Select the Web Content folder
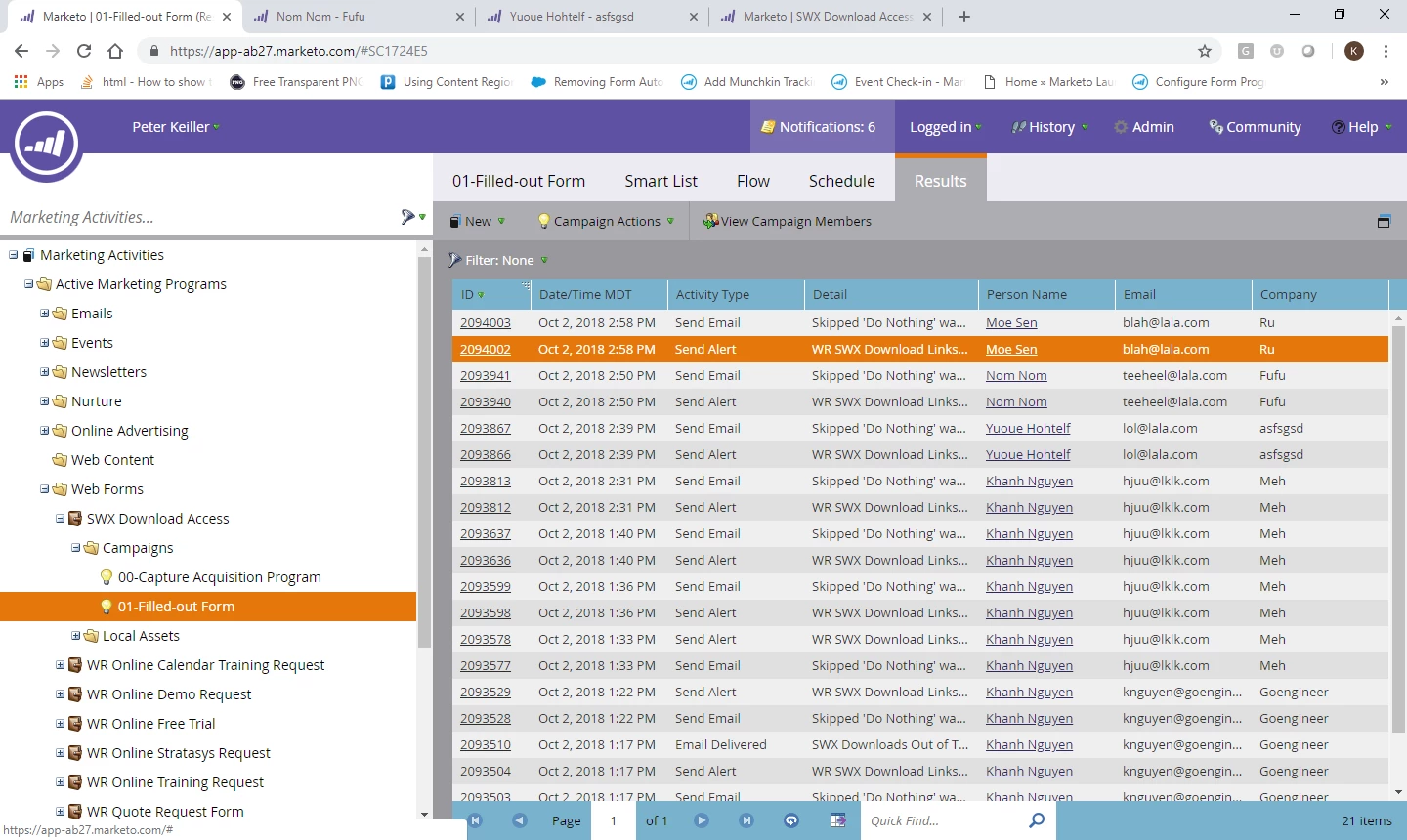Viewport: 1407px width, 840px height. click(x=112, y=460)
